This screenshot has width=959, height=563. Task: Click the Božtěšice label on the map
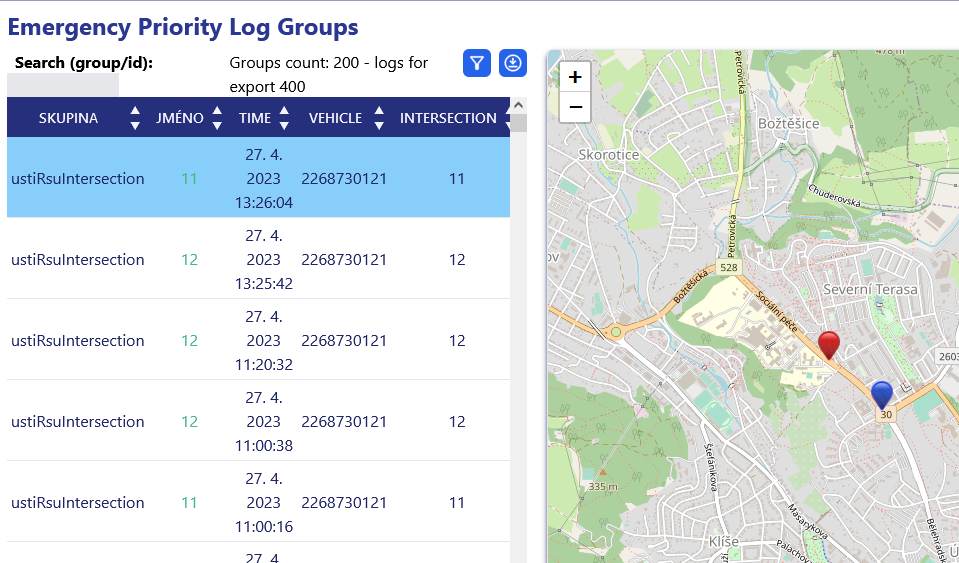pyautogui.click(x=788, y=123)
